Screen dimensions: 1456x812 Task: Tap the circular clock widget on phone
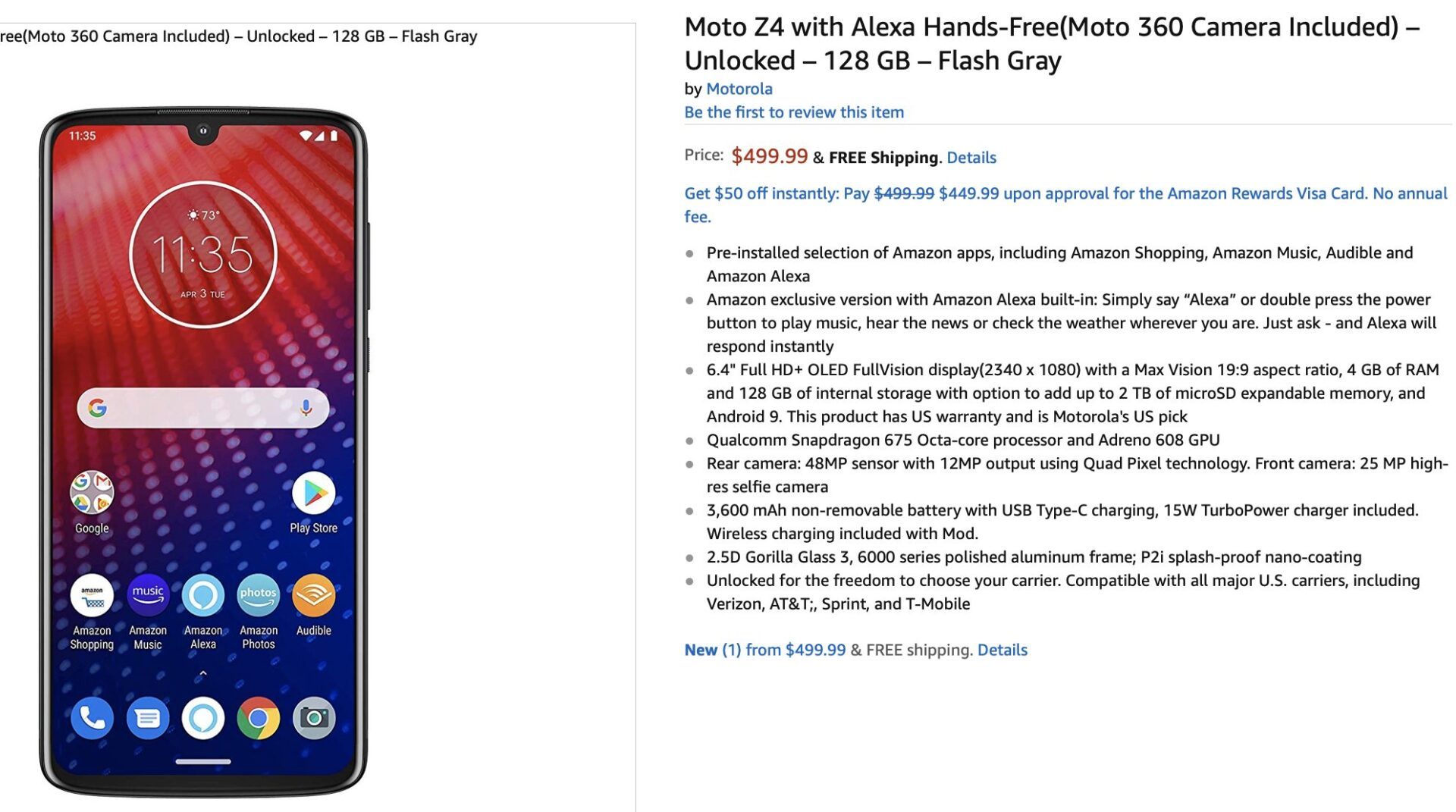point(202,255)
